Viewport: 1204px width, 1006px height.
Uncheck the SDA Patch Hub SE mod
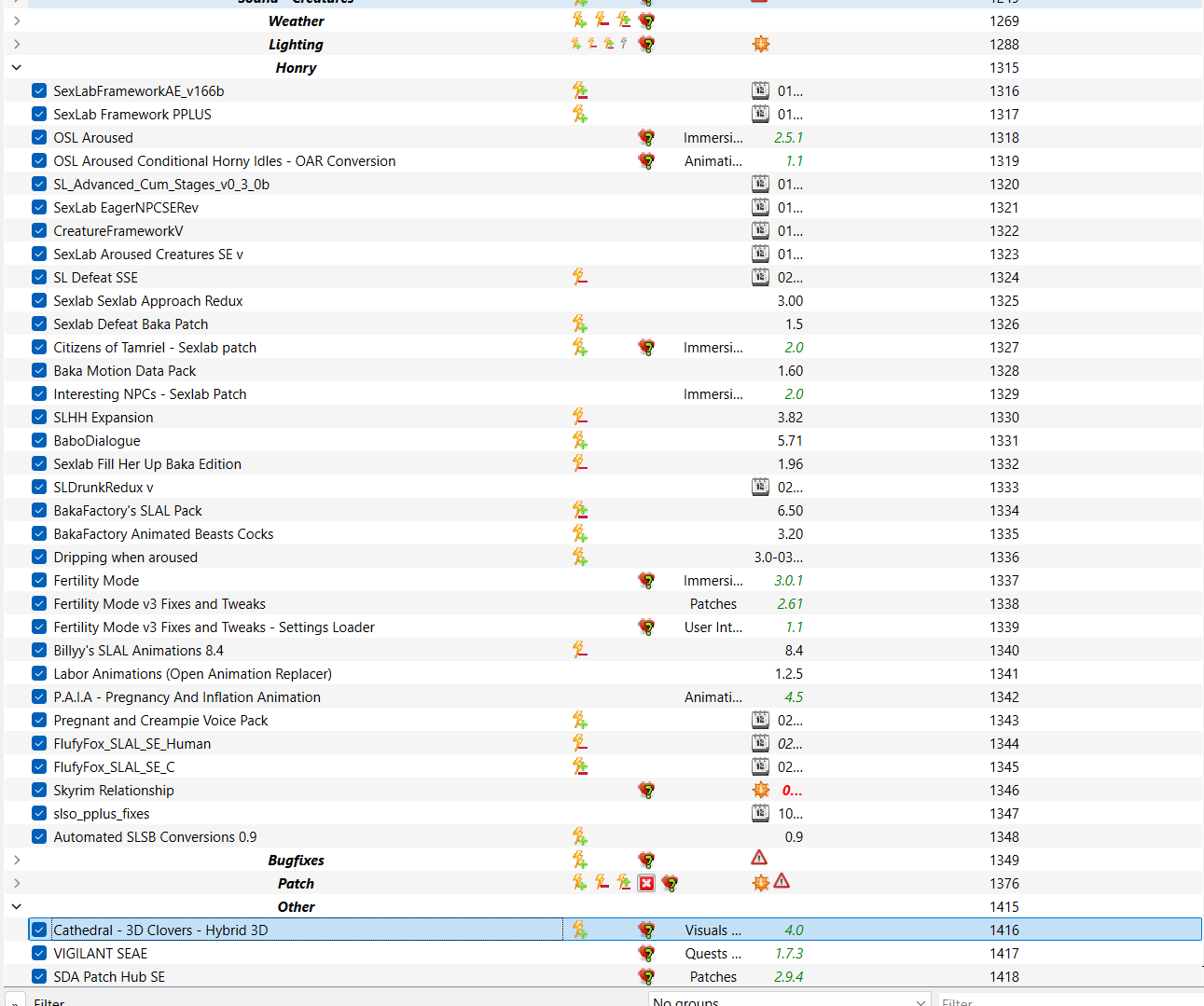[39, 976]
